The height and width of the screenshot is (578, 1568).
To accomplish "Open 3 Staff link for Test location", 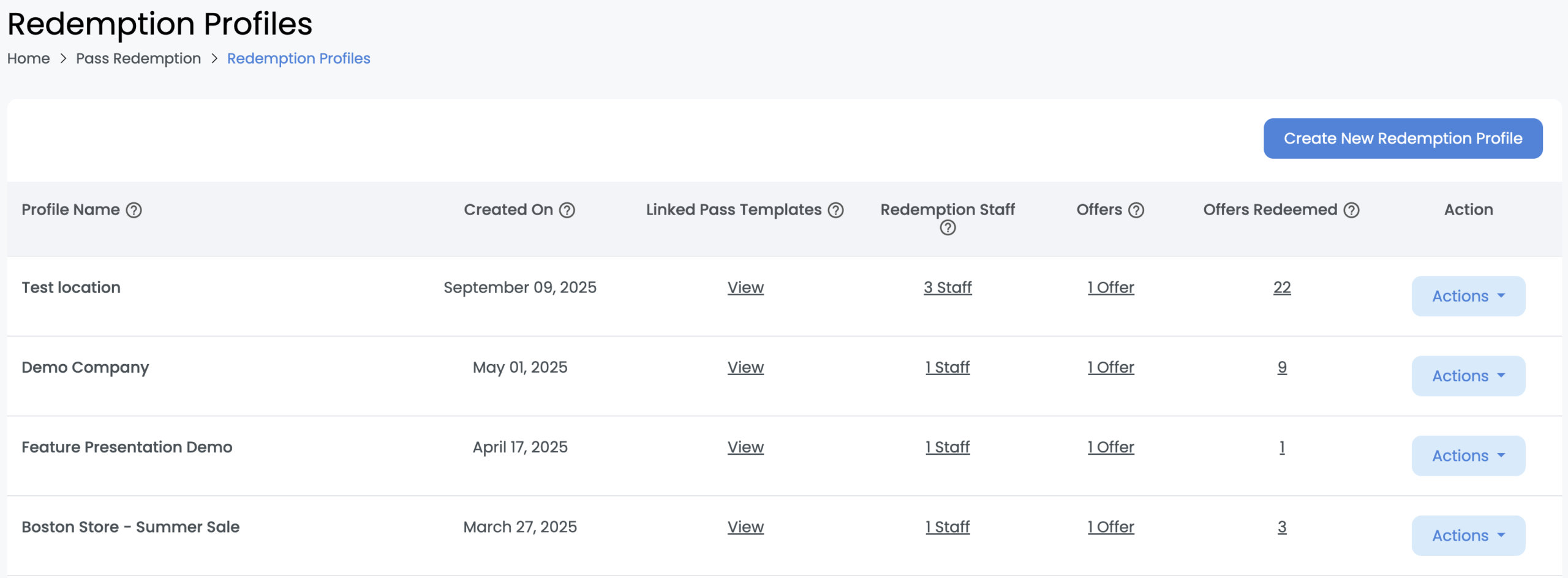I will [948, 287].
